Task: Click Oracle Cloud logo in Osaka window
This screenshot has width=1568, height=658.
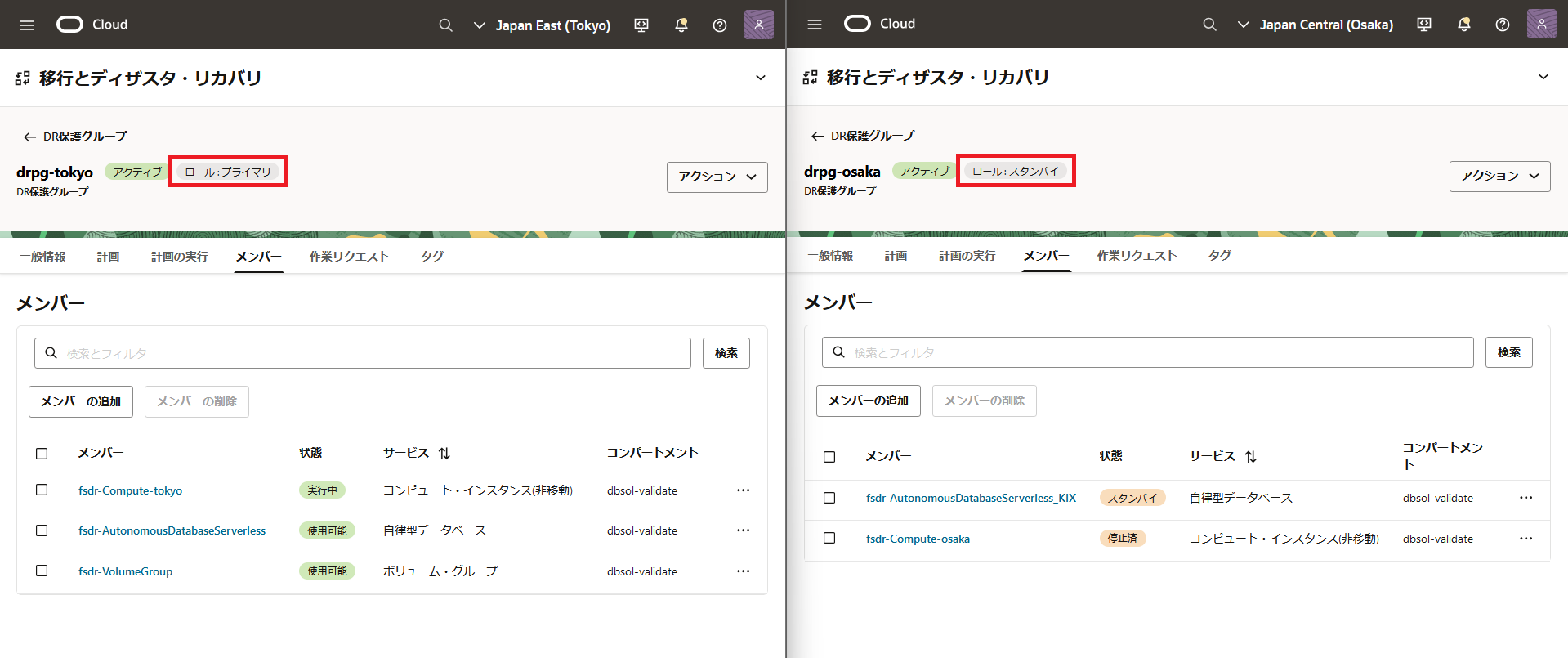Action: tap(879, 24)
